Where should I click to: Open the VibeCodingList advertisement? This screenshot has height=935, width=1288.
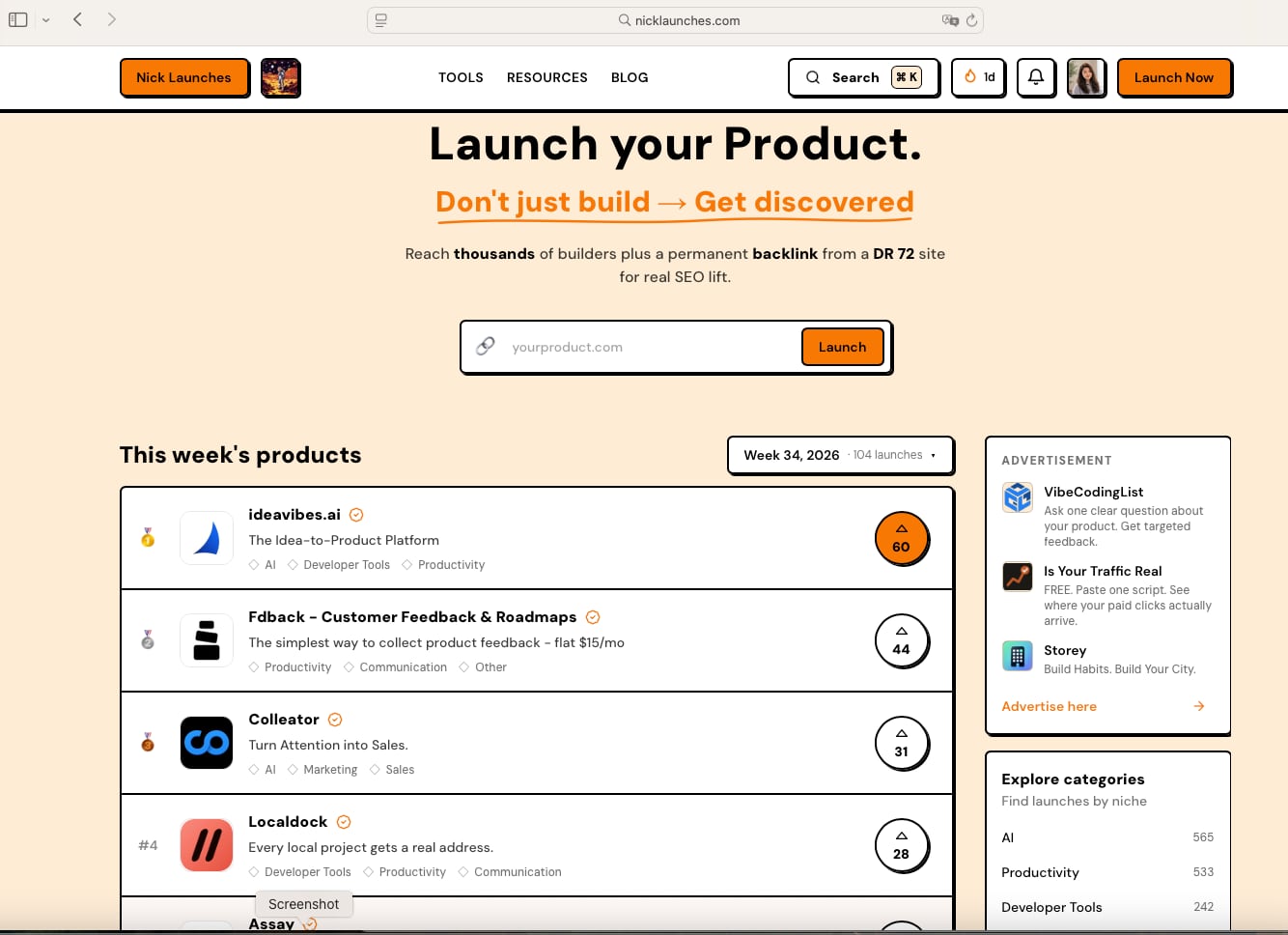(1107, 515)
